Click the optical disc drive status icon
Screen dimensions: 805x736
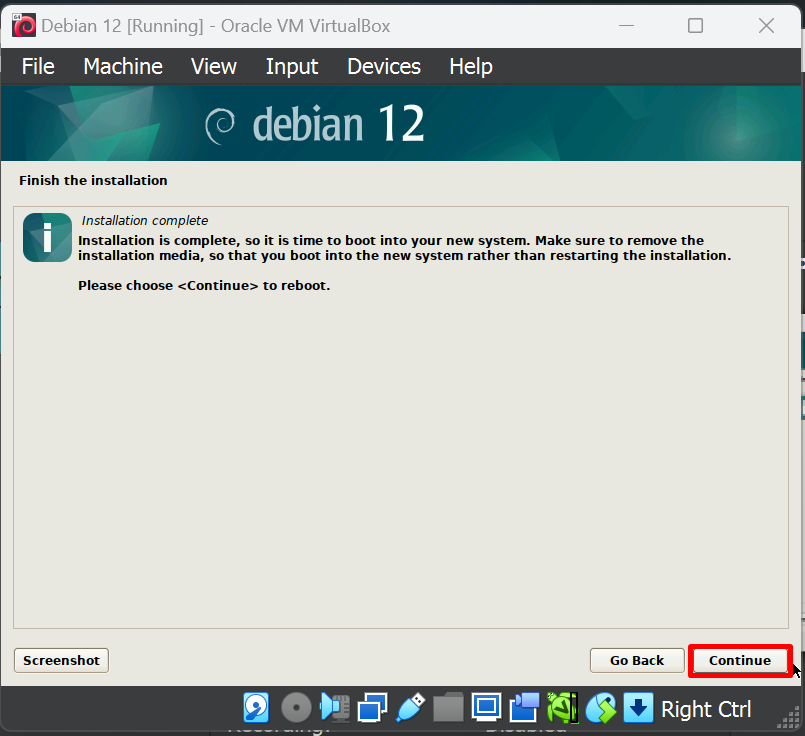(296, 708)
